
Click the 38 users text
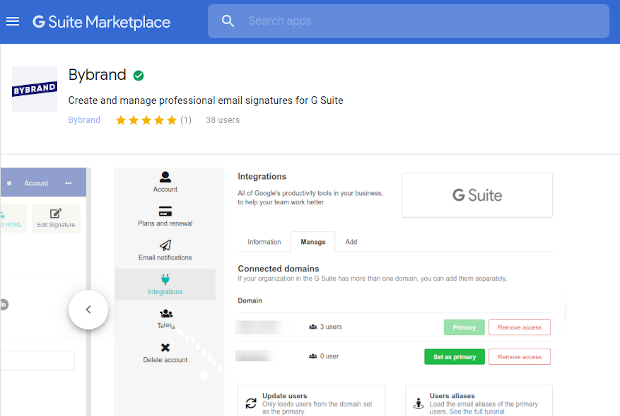point(223,120)
